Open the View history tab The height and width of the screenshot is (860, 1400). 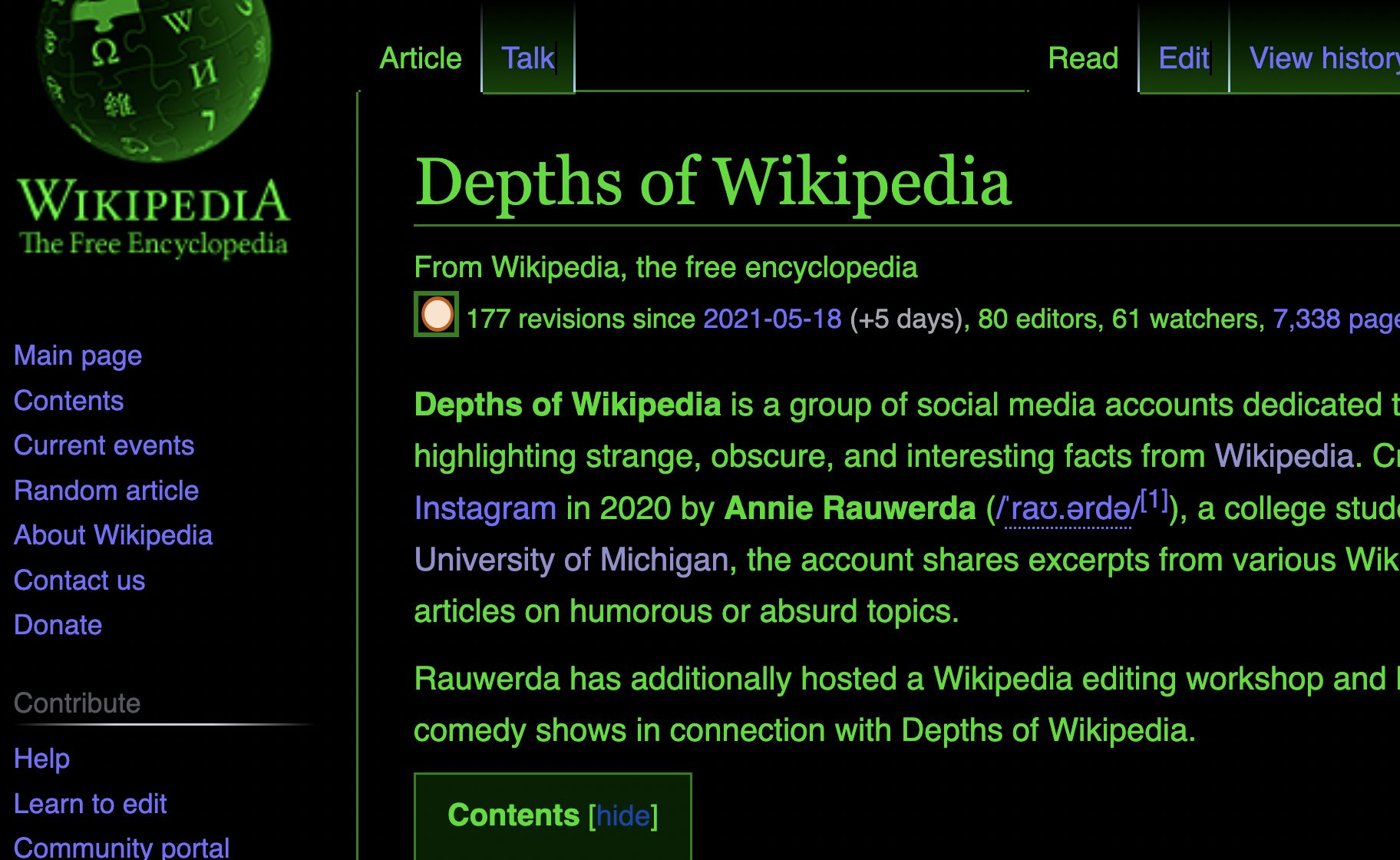(1324, 58)
